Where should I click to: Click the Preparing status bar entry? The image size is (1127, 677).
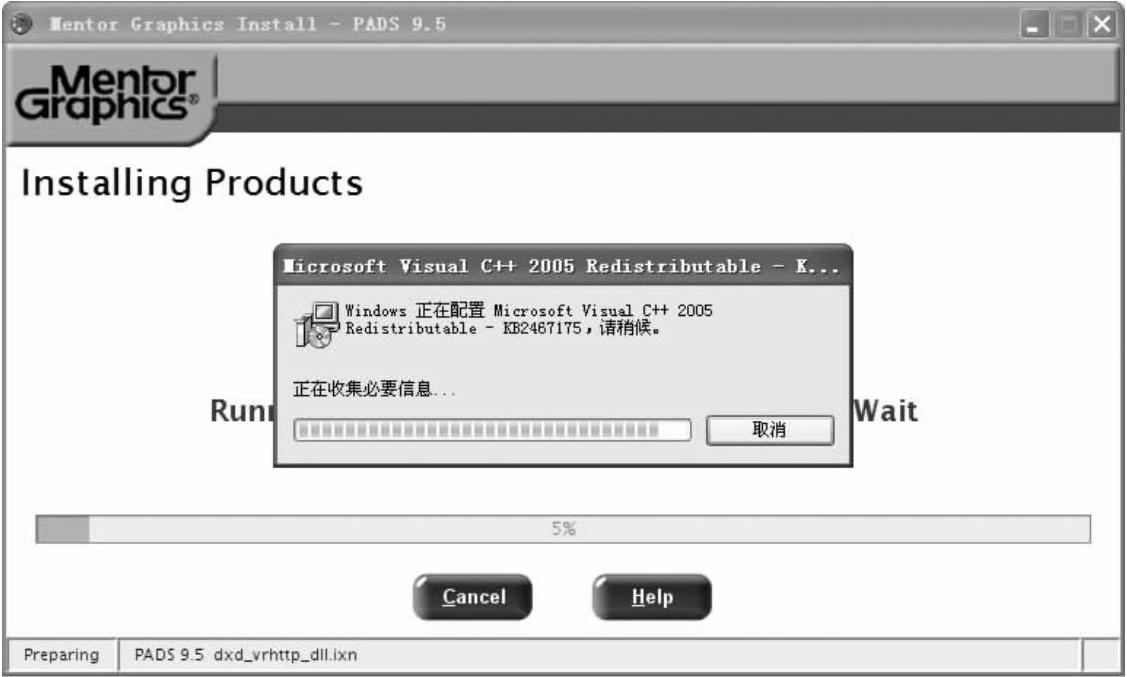pos(61,655)
